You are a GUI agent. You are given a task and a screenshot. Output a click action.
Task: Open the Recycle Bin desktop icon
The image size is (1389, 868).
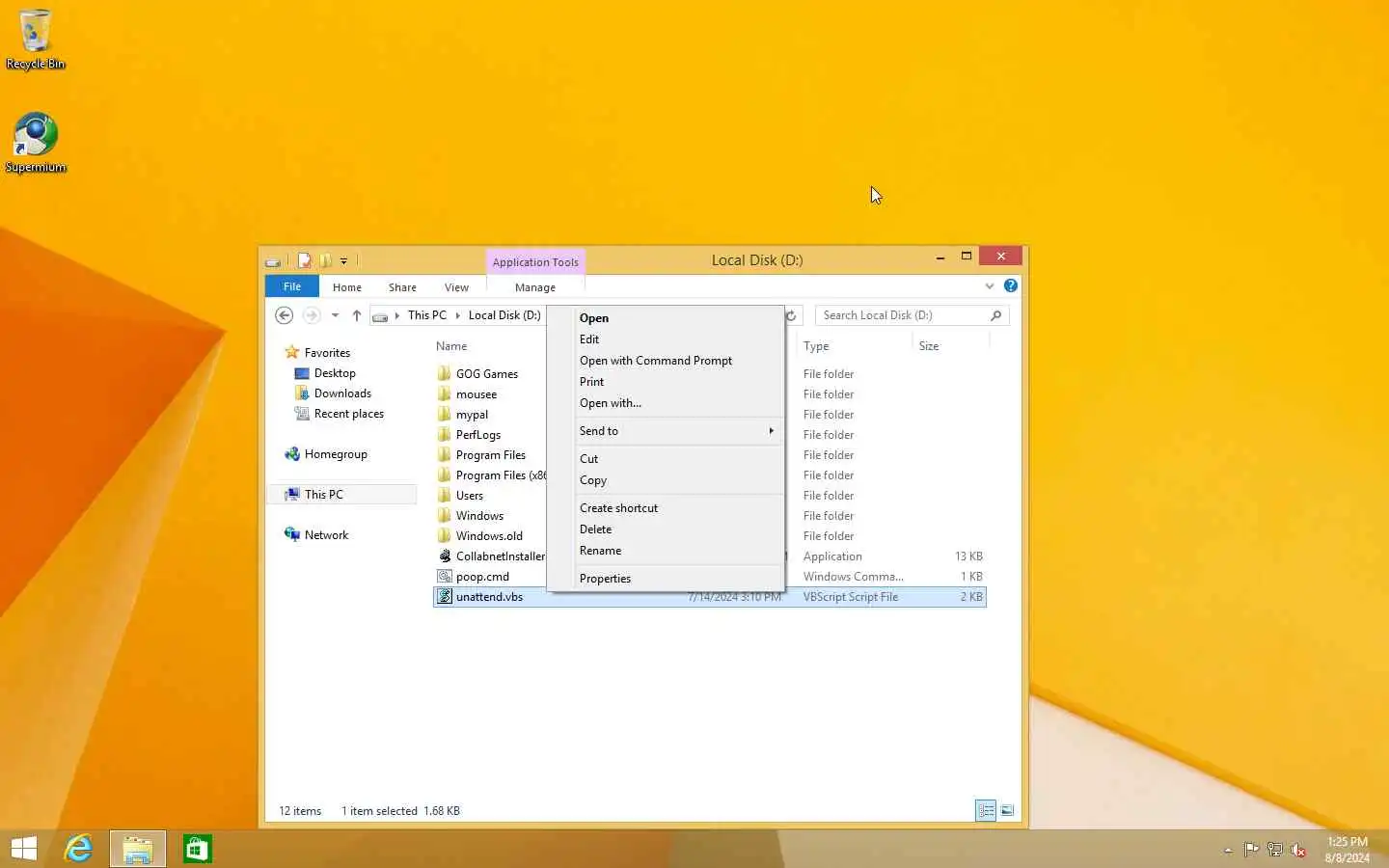[x=36, y=40]
